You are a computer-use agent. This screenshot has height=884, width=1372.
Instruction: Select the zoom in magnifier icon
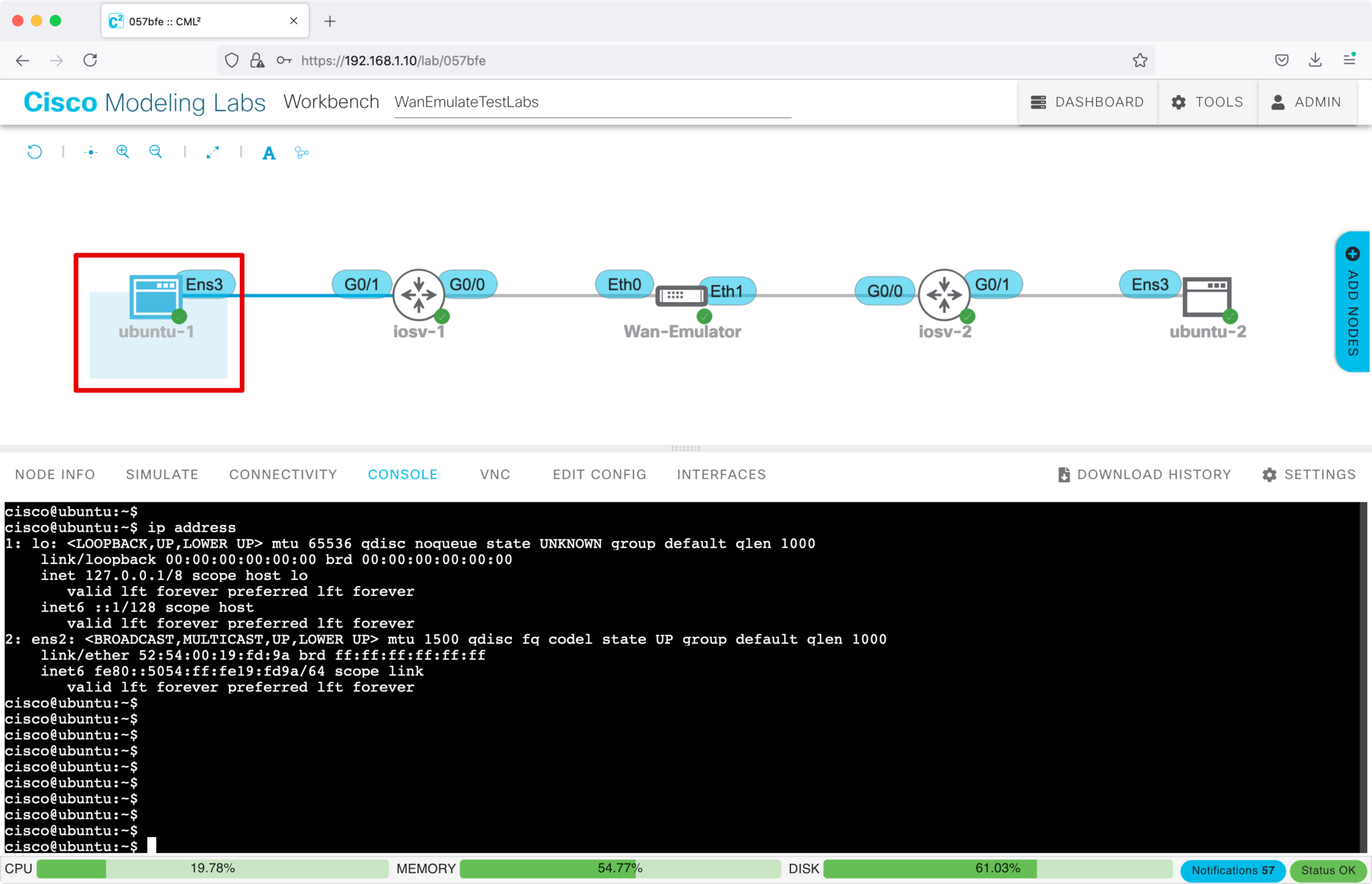click(123, 152)
